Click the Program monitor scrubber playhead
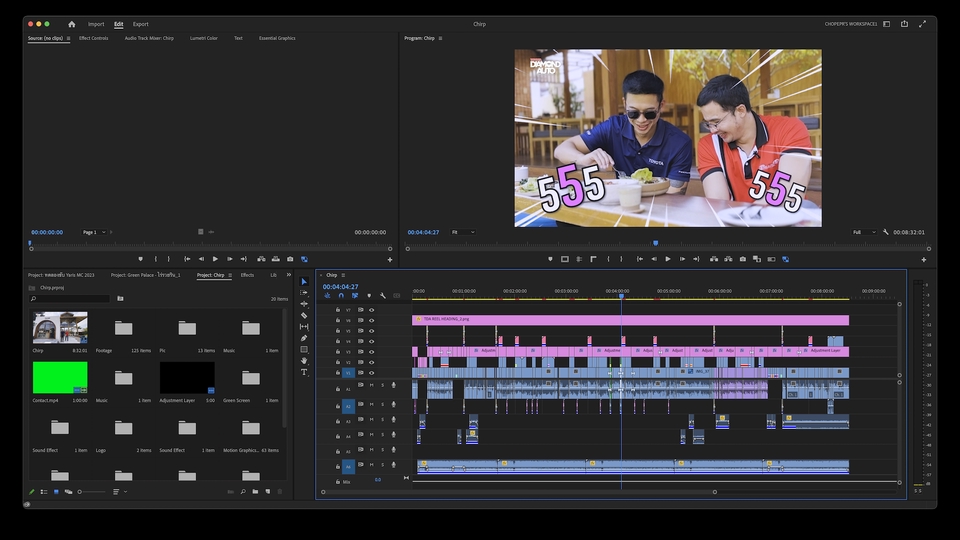The width and height of the screenshot is (960, 540). coord(655,243)
